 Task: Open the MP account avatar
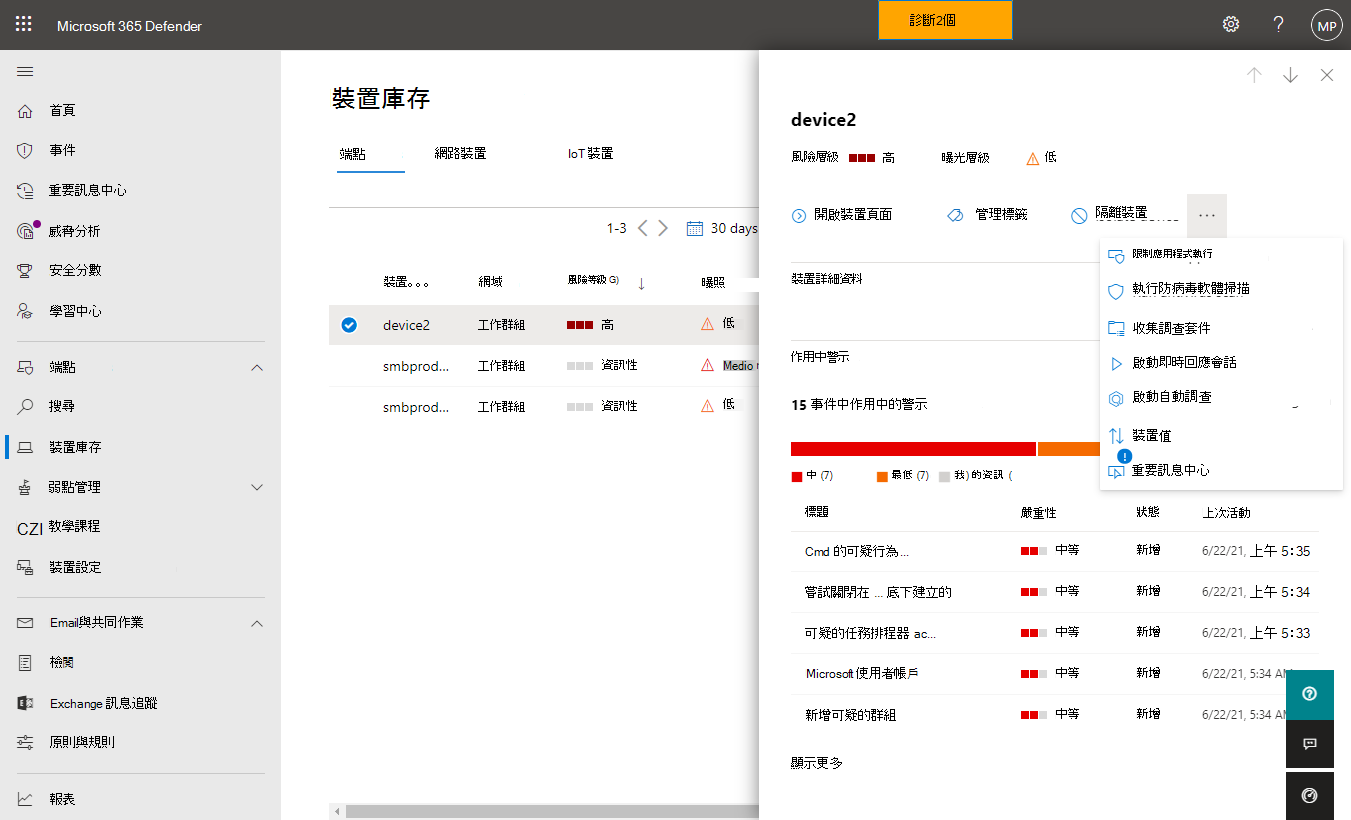click(x=1327, y=26)
